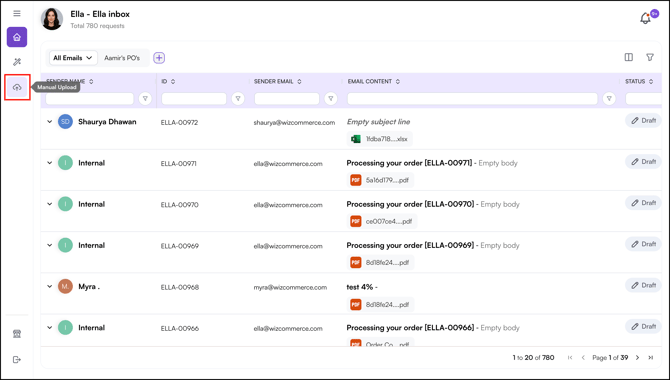Toggle the column layout icon
670x380 pixels.
[x=629, y=57]
